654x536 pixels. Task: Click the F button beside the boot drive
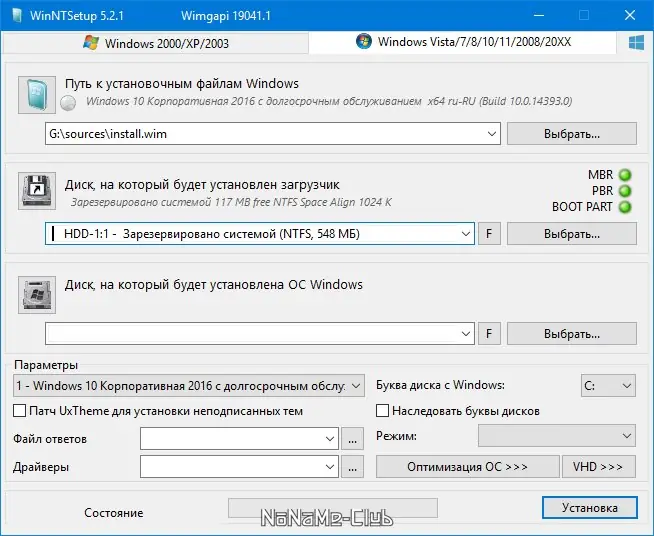(x=489, y=234)
